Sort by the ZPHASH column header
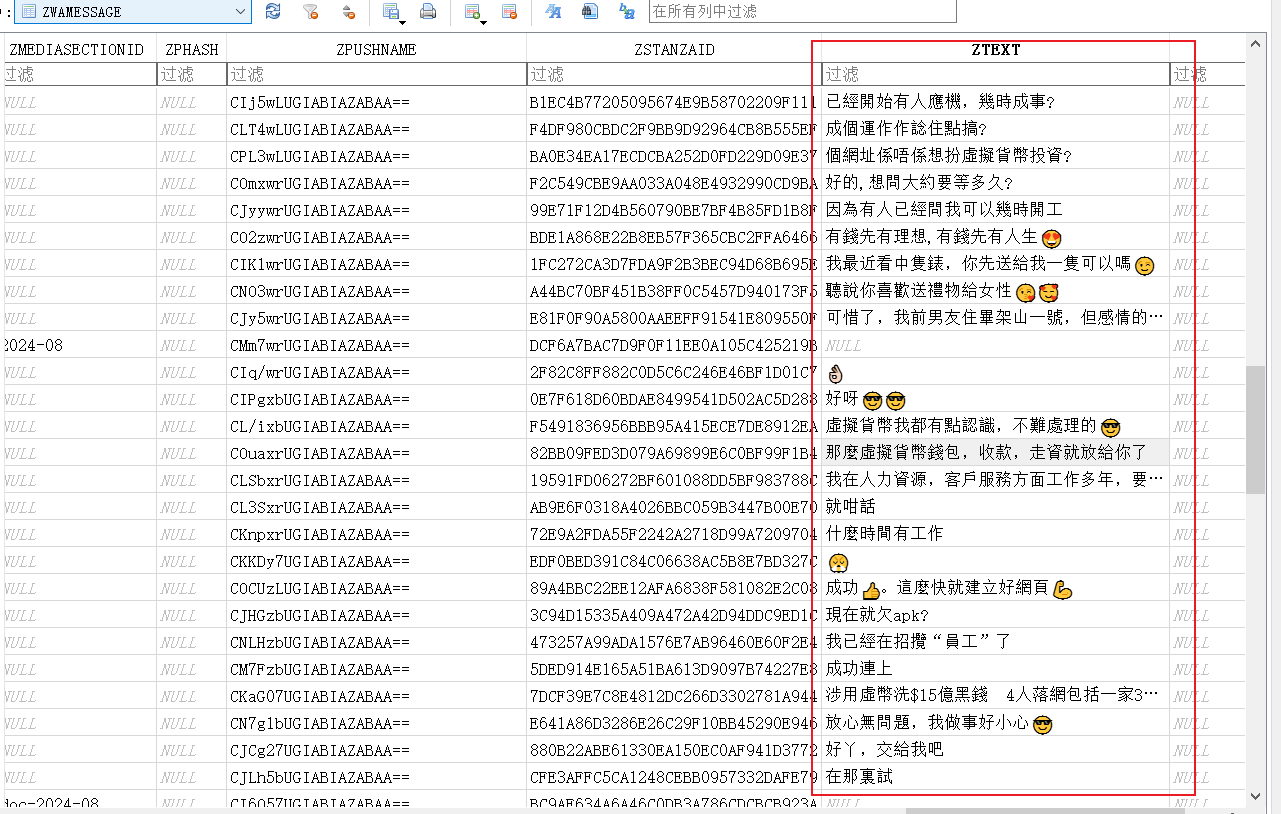The height and width of the screenshot is (814, 1281). (192, 49)
